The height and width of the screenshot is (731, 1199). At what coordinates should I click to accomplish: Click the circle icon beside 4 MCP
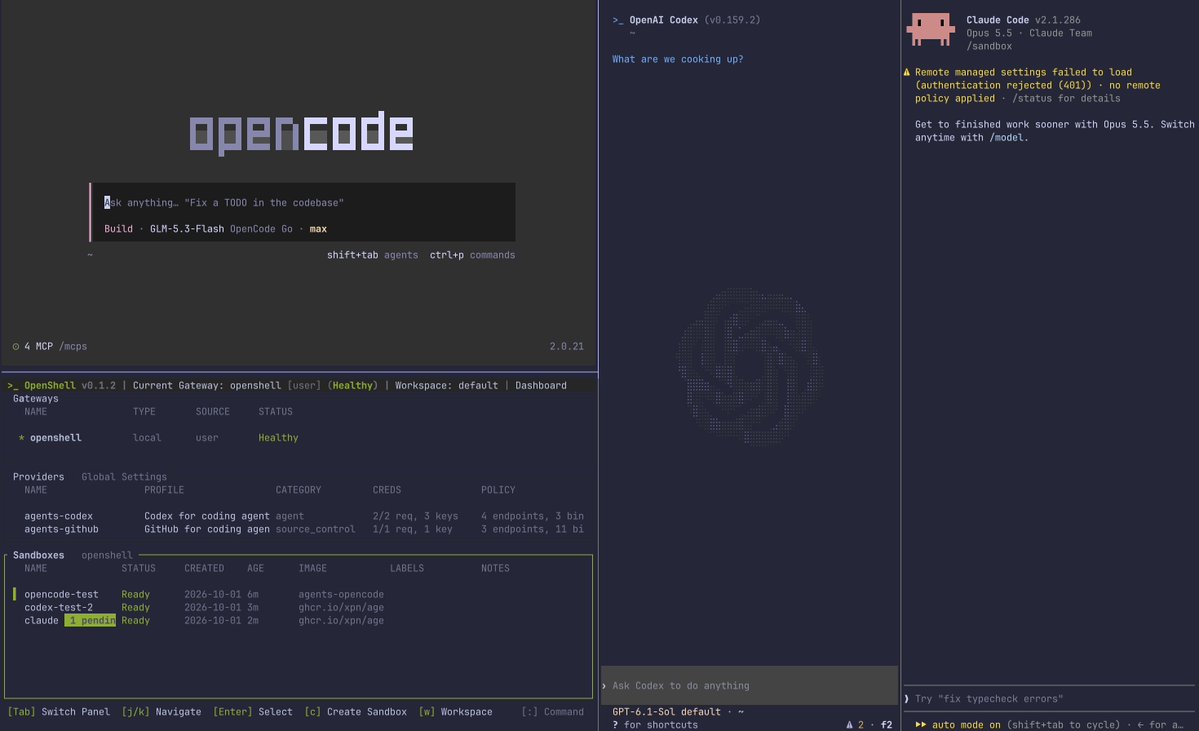(x=15, y=346)
